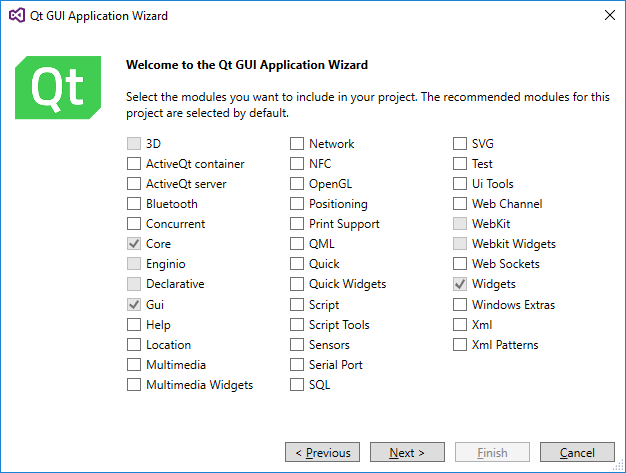Click the Qt logo image

click(x=59, y=87)
